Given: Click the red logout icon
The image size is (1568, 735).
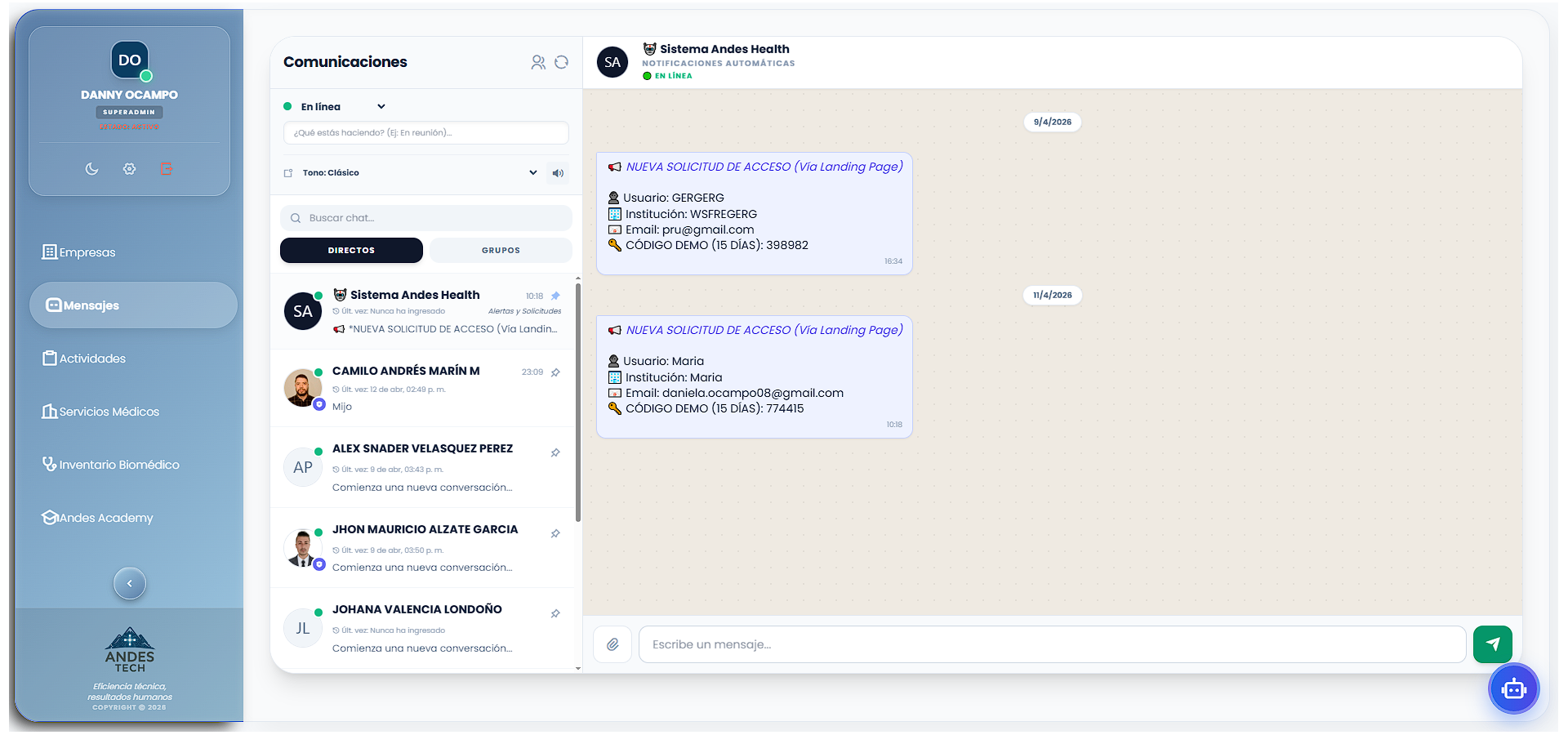Looking at the screenshot, I should coord(167,169).
